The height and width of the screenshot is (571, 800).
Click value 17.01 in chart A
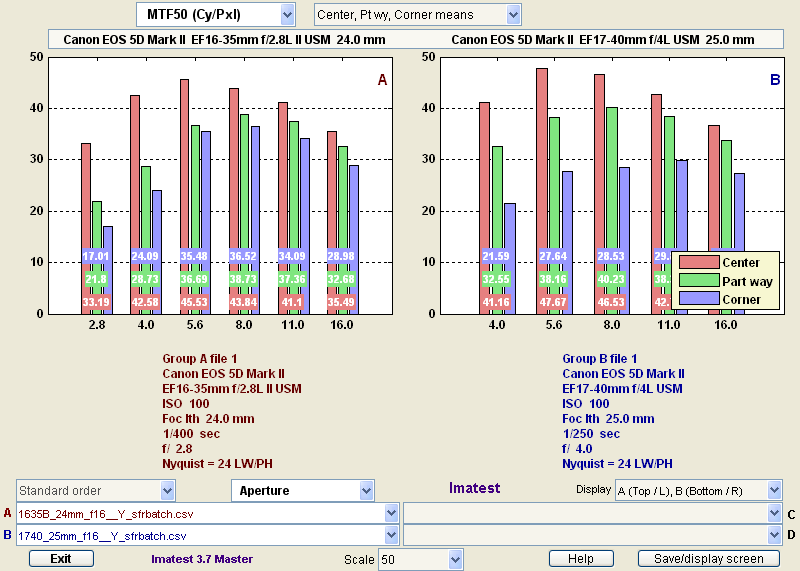pos(96,256)
